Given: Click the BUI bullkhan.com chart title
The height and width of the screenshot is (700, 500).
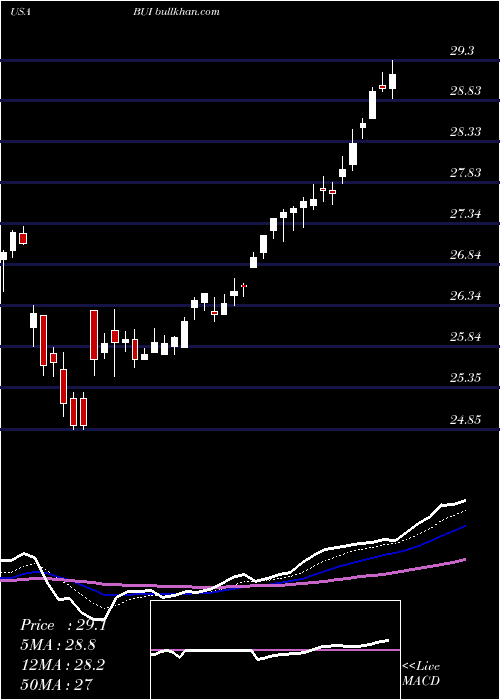Looking at the screenshot, I should pyautogui.click(x=176, y=12).
